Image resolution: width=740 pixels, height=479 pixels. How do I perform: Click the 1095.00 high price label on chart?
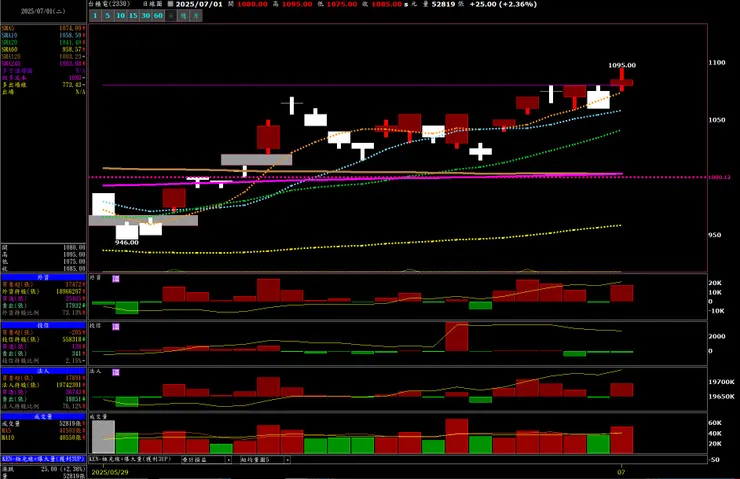click(622, 65)
